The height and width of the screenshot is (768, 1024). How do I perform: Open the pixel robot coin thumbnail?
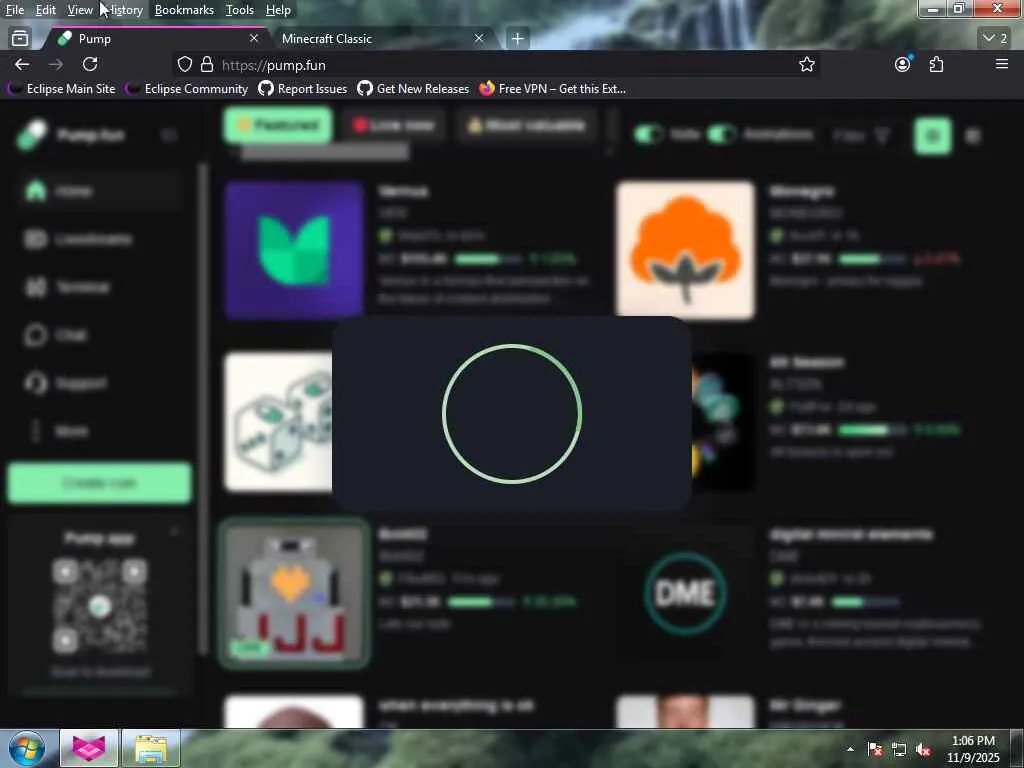click(x=294, y=593)
